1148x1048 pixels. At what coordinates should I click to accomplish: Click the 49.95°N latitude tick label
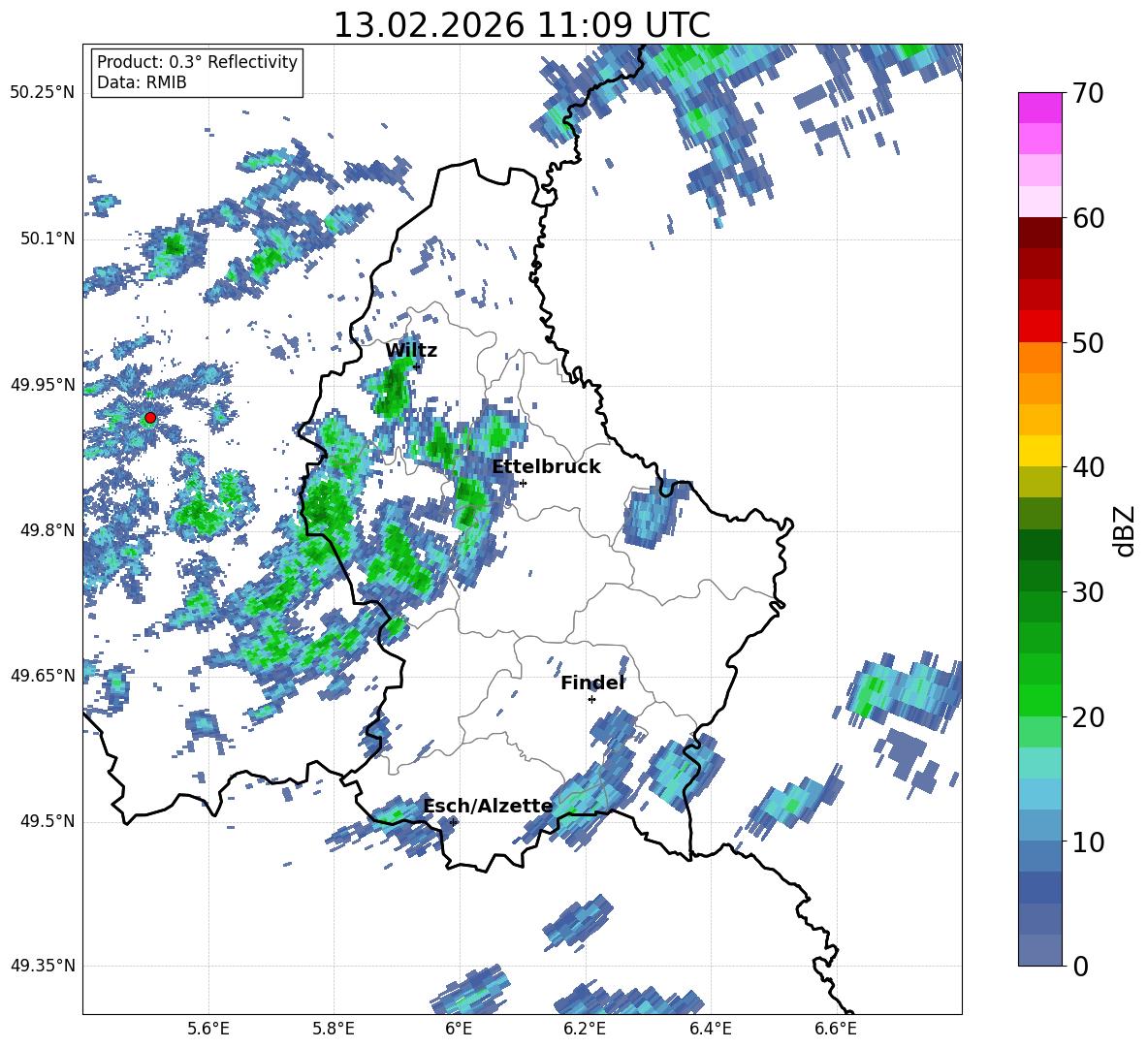pyautogui.click(x=43, y=385)
